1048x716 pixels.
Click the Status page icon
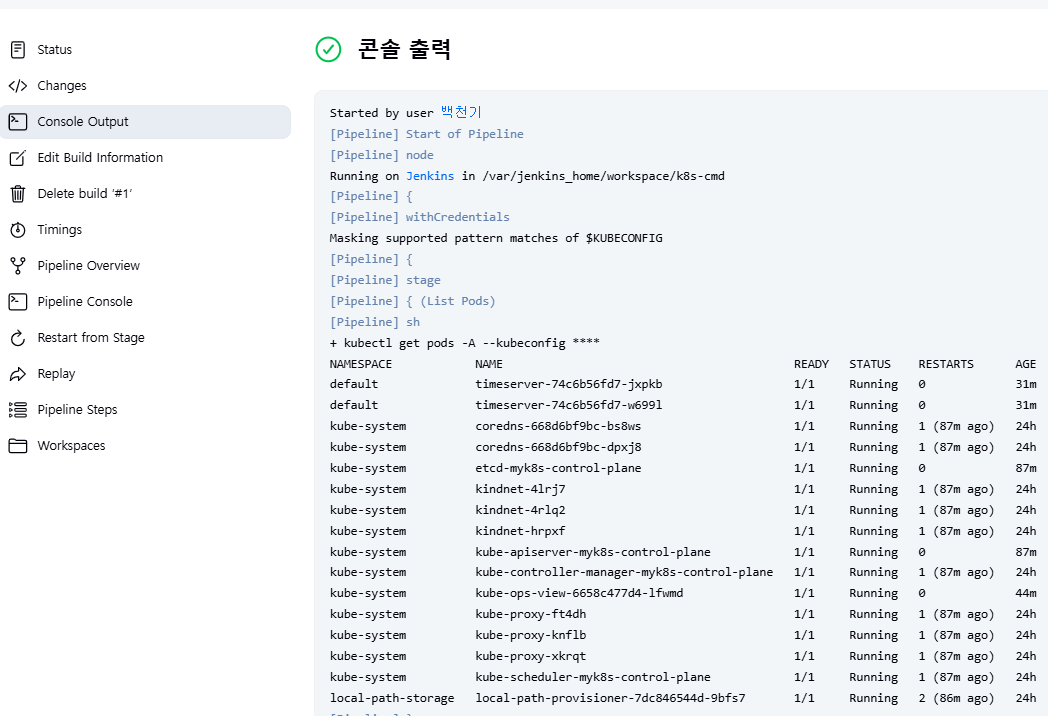[18, 49]
